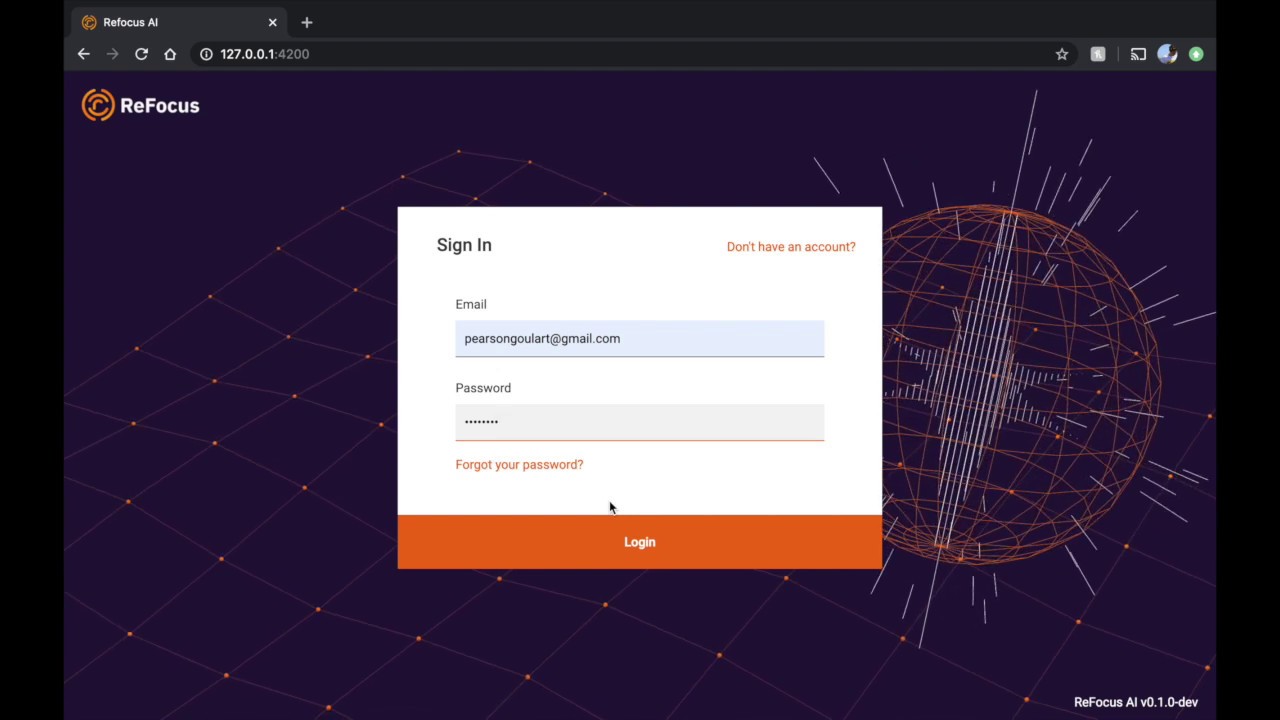This screenshot has width=1280, height=720.
Task: Click the orange Login button
Action: 640,542
